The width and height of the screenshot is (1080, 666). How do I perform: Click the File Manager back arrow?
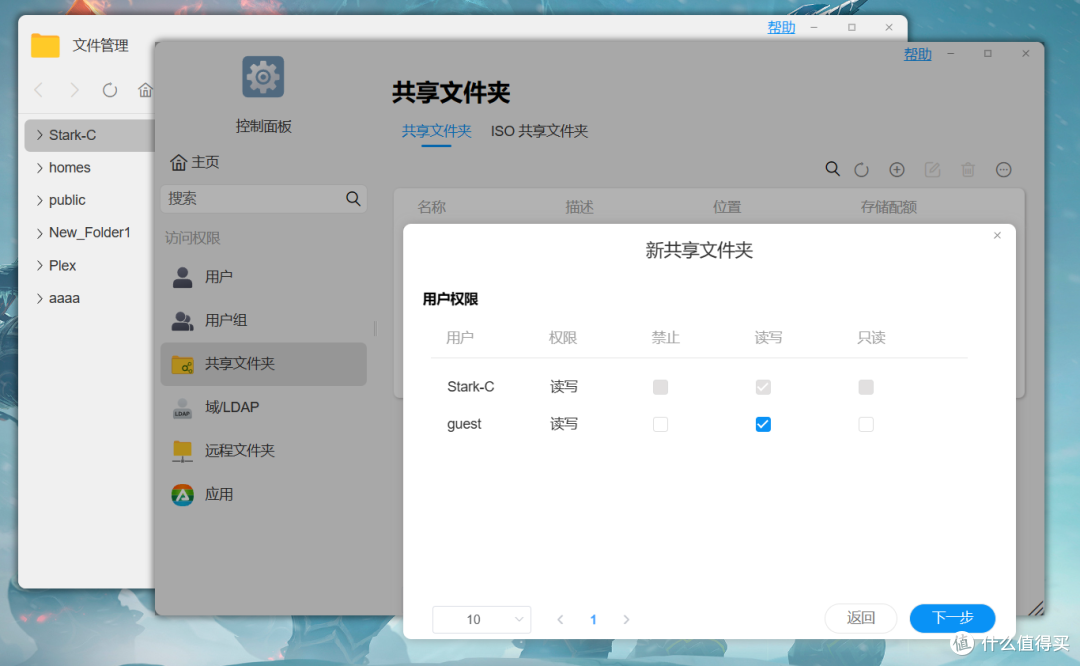point(39,90)
